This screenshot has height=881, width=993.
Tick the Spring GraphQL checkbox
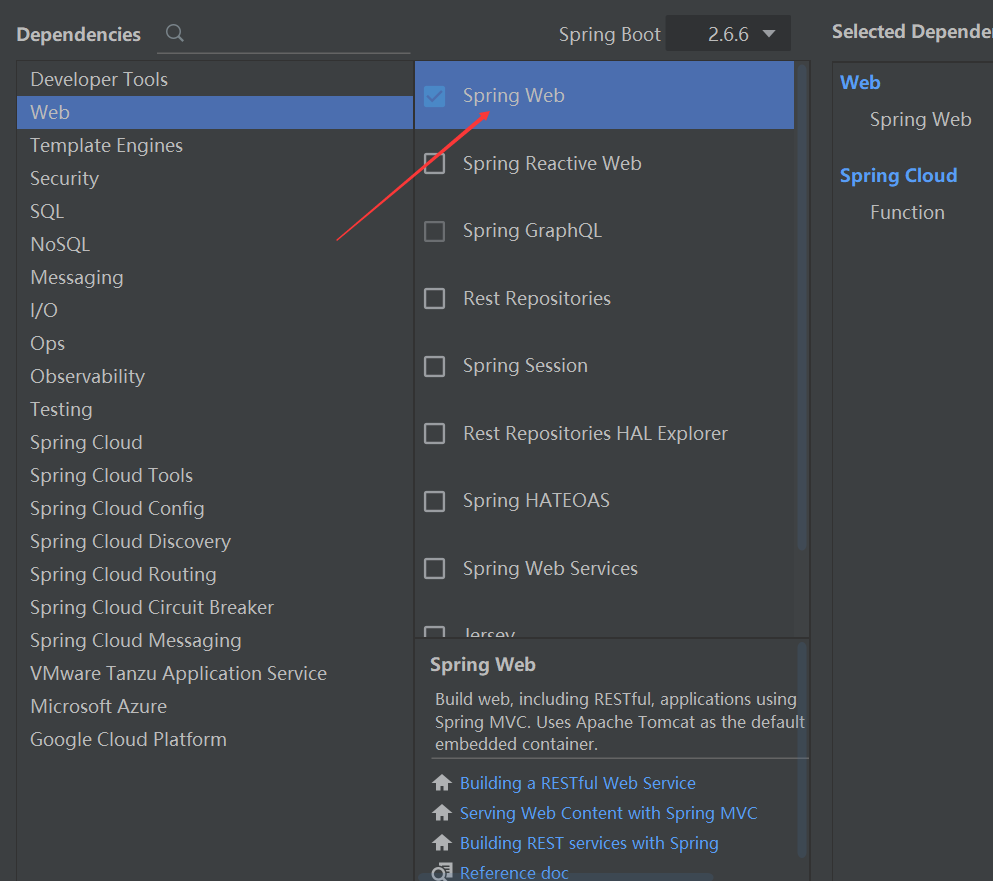click(434, 231)
